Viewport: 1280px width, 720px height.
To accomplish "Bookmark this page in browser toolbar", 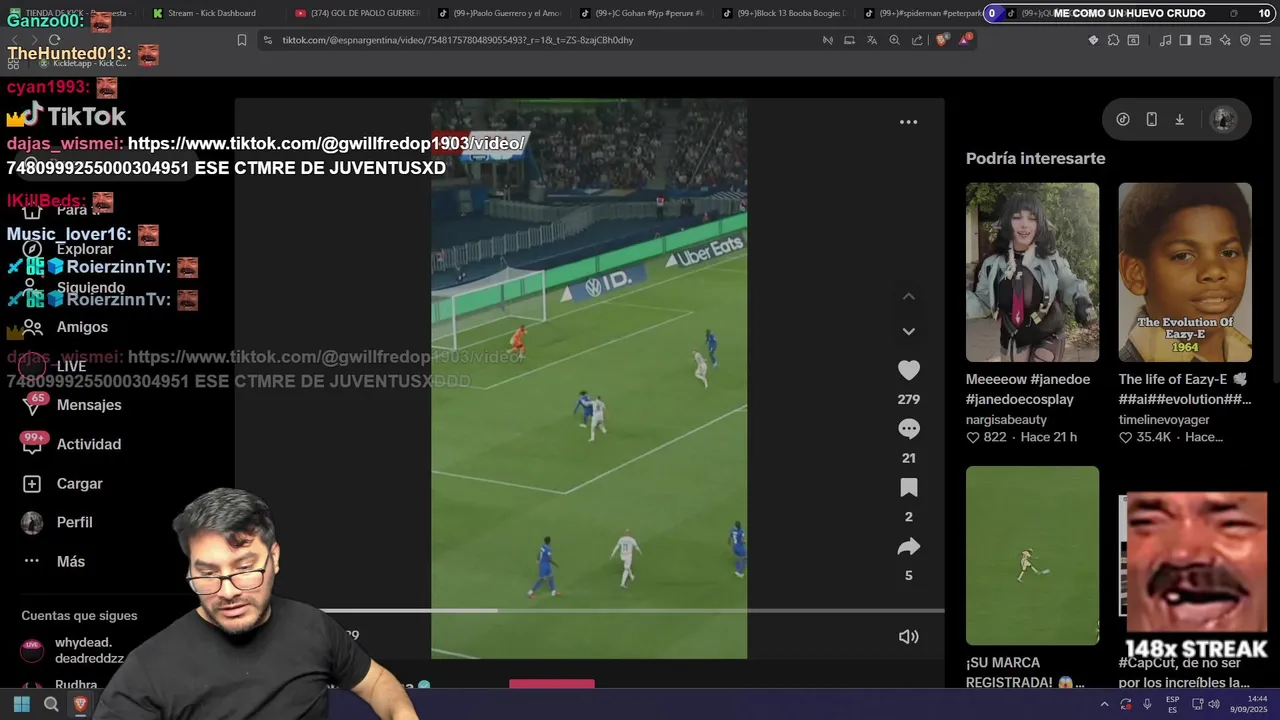I will pos(242,40).
